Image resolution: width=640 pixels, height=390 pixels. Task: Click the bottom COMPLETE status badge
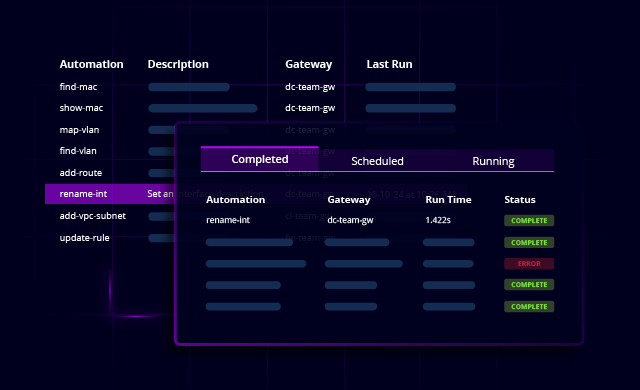[529, 306]
